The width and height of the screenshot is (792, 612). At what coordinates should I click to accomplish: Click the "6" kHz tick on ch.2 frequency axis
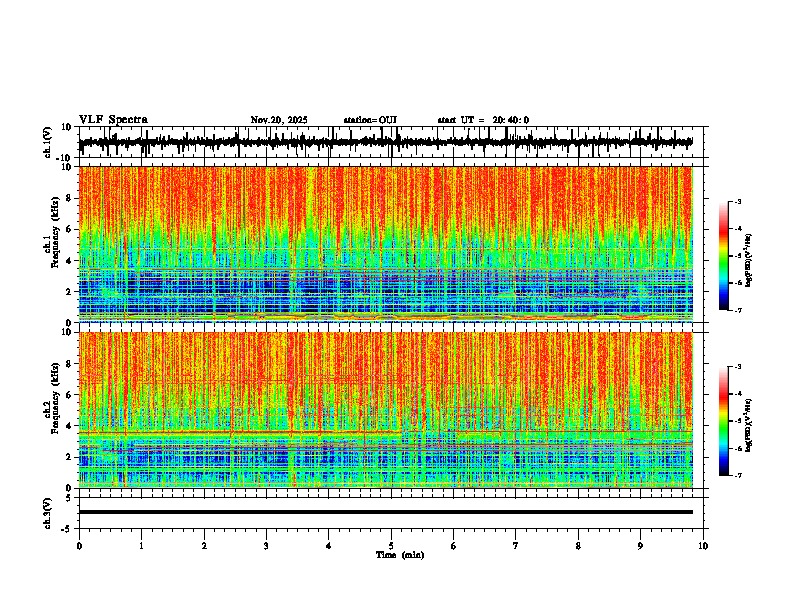click(70, 395)
